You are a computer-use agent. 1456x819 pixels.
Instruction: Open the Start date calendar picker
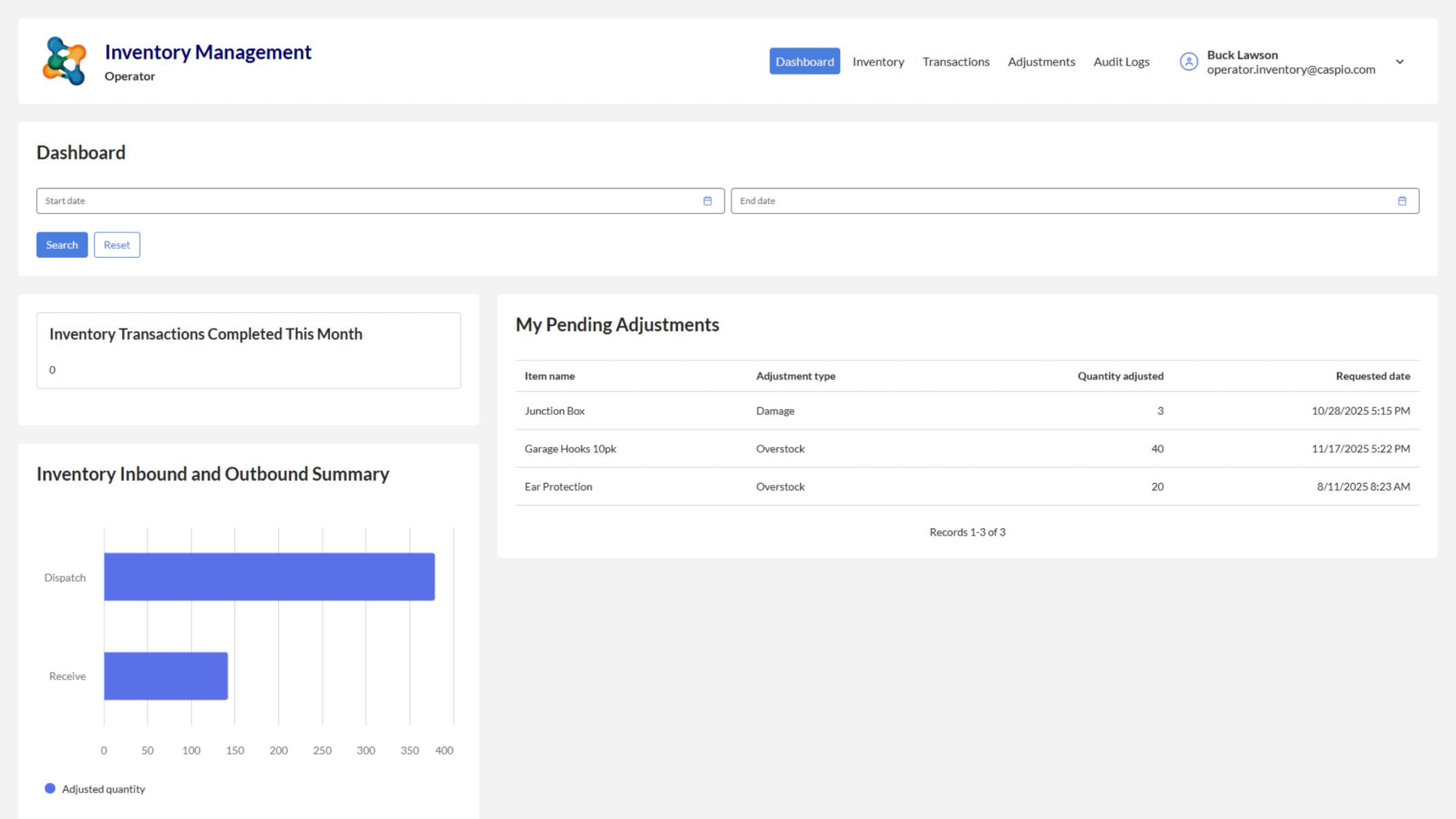(x=707, y=201)
